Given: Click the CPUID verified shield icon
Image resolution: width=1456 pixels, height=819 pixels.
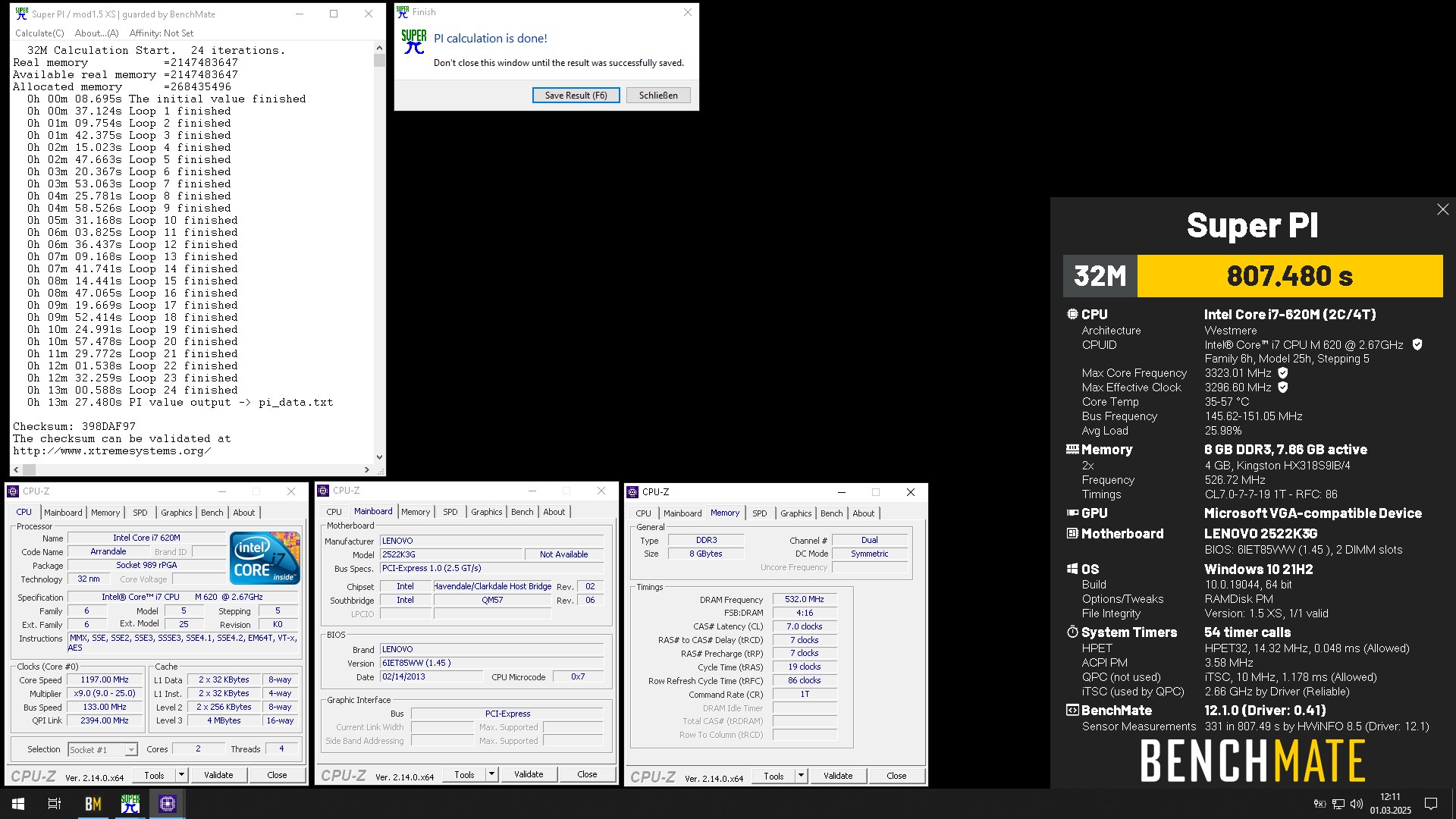Looking at the screenshot, I should 1417,344.
